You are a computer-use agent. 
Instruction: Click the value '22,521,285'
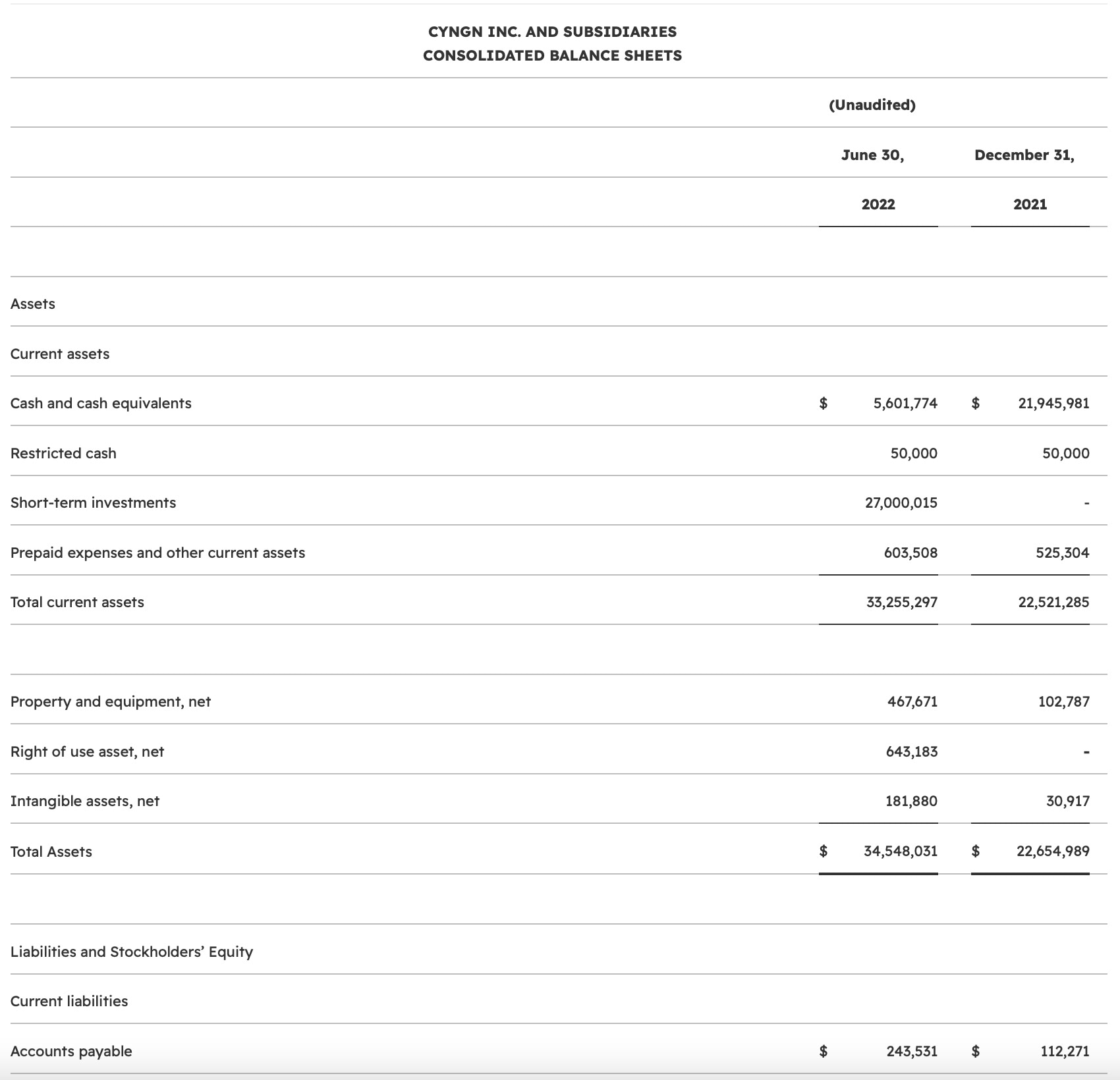[x=1053, y=602]
